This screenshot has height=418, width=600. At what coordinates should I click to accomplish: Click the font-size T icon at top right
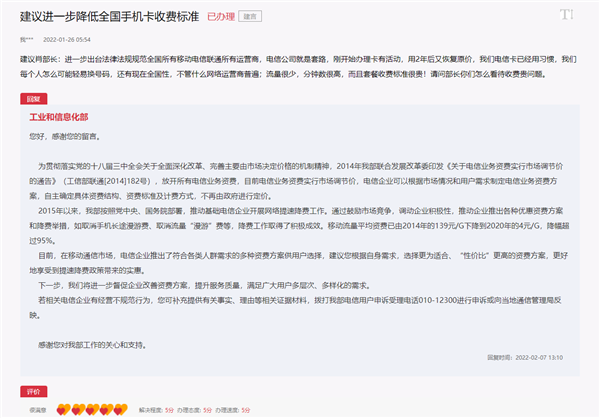coord(566,15)
